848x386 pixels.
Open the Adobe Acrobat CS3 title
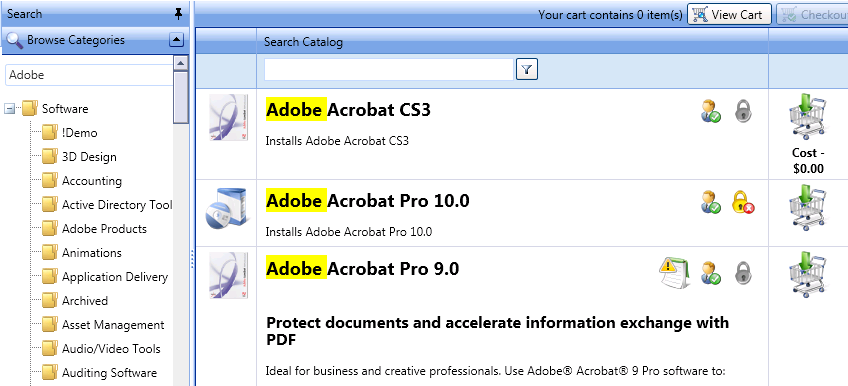click(x=348, y=110)
